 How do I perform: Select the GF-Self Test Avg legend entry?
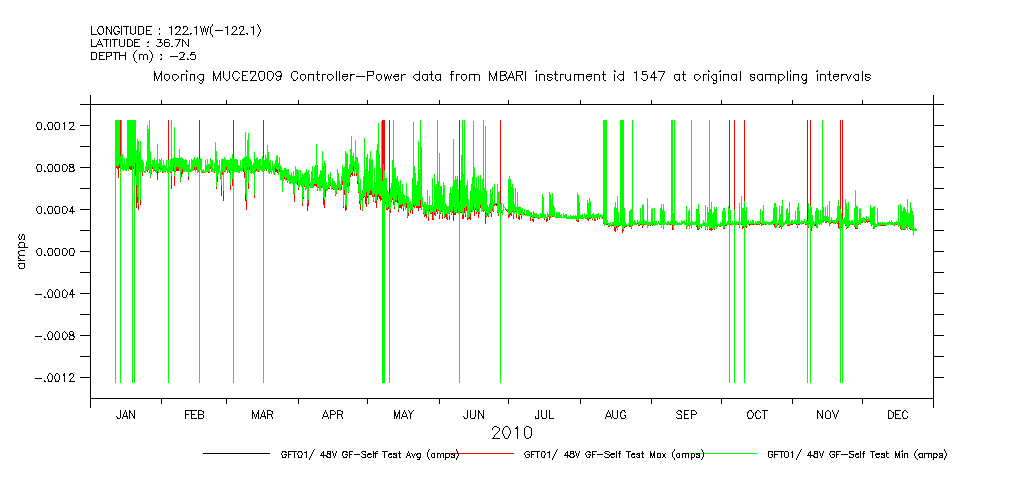[369, 454]
